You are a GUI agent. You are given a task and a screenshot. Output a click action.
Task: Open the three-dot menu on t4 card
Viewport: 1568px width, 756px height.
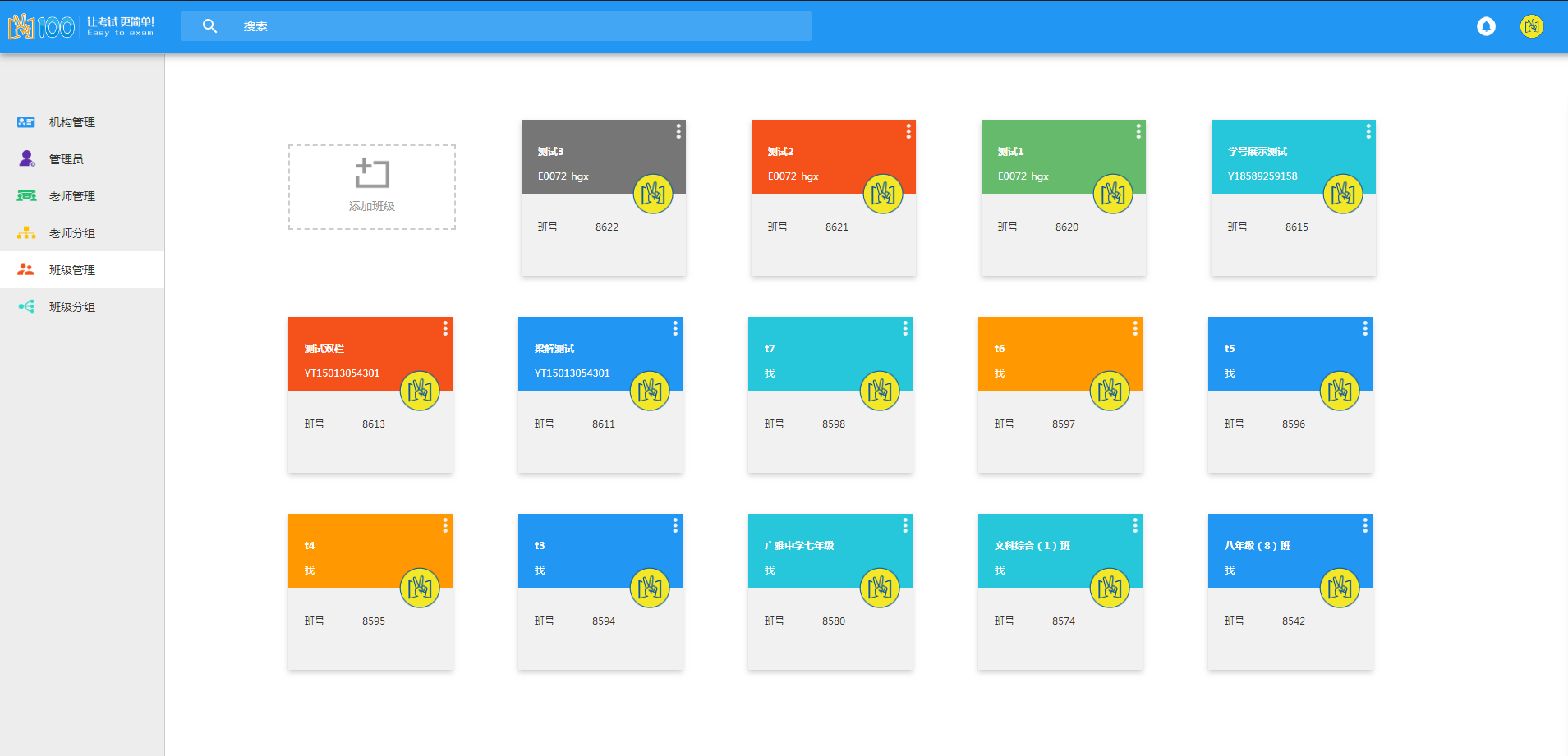[x=445, y=525]
